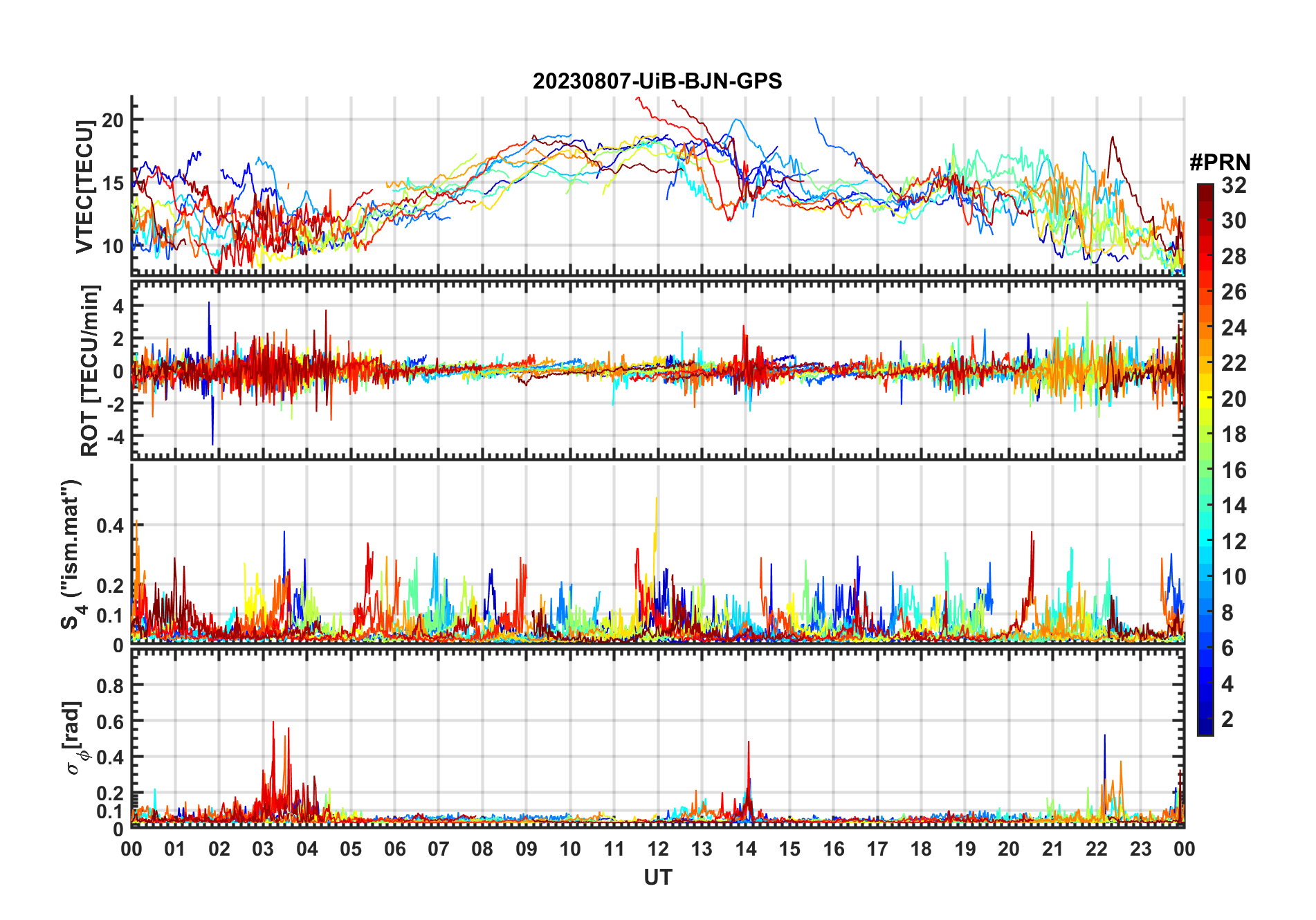1316x920 pixels.
Task: Click the plot title 20230807-UiB-BJN-GPS
Action: pyautogui.click(x=657, y=81)
